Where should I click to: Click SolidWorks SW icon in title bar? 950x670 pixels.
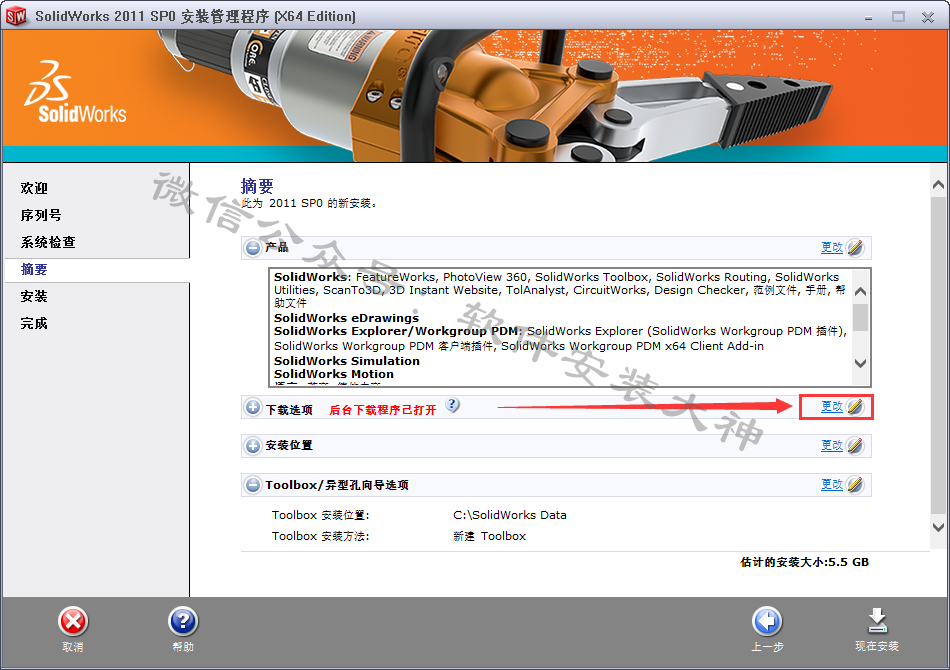(16, 16)
